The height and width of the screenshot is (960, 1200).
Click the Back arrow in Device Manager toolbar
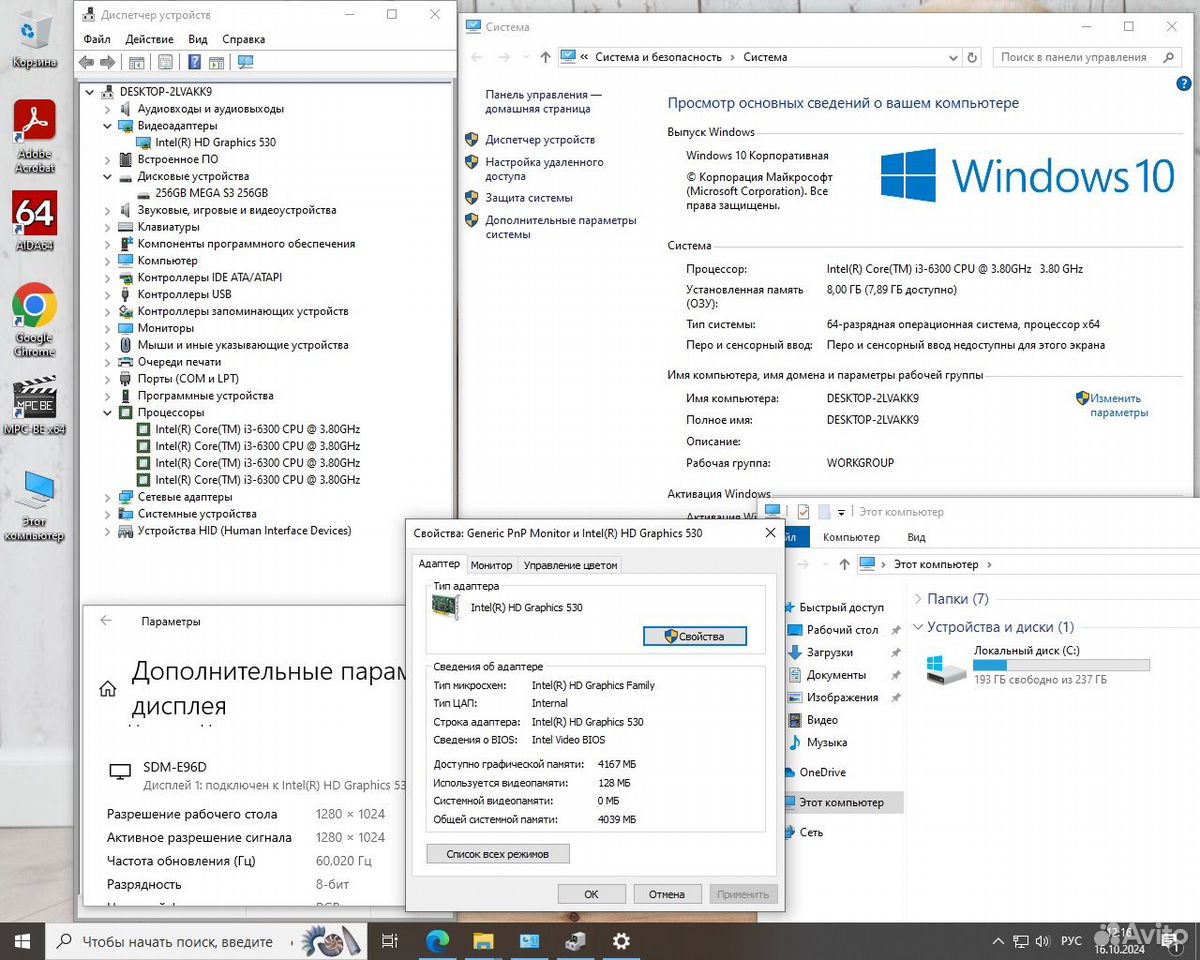(86, 62)
